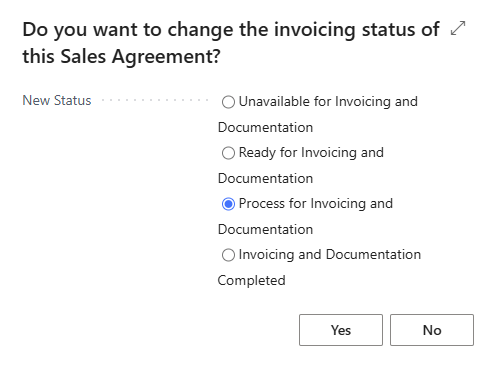Click the "Invoicing and Documentation" option text
Screen dimensions: 495x367
330,254
